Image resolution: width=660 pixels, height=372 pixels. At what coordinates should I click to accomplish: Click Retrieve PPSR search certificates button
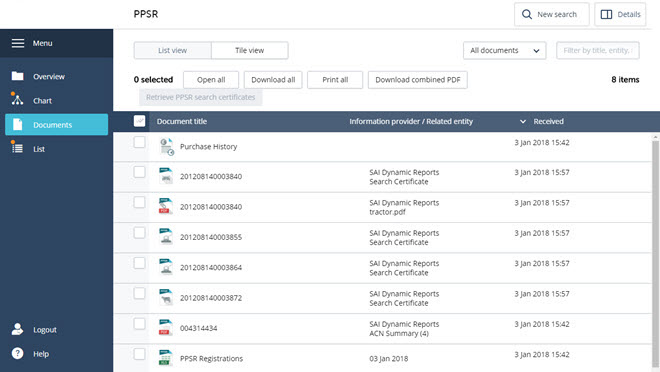point(200,97)
